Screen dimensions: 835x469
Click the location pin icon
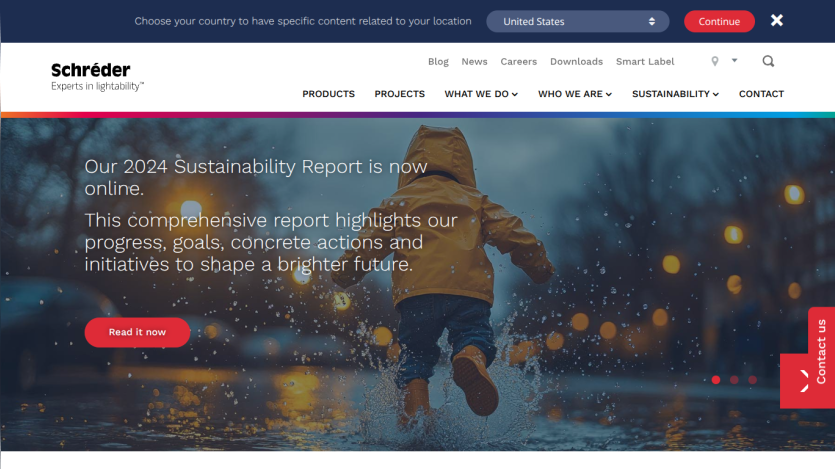point(715,61)
